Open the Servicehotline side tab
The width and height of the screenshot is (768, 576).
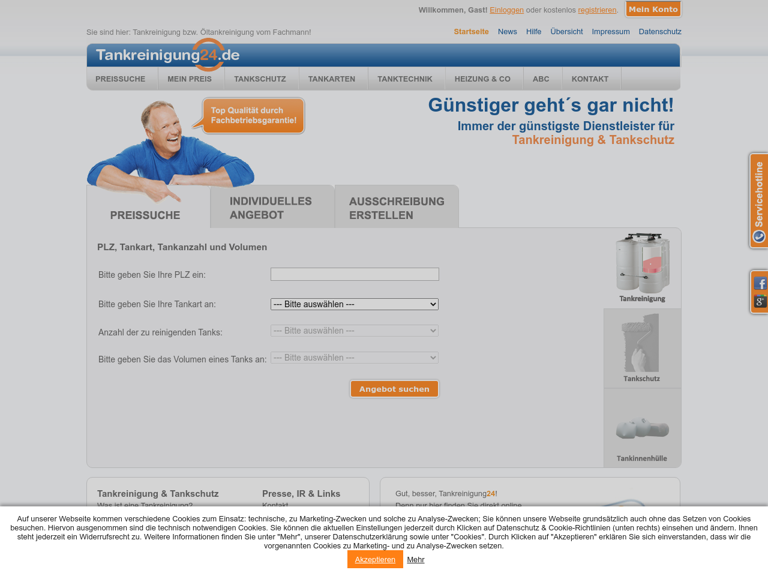pyautogui.click(x=759, y=200)
